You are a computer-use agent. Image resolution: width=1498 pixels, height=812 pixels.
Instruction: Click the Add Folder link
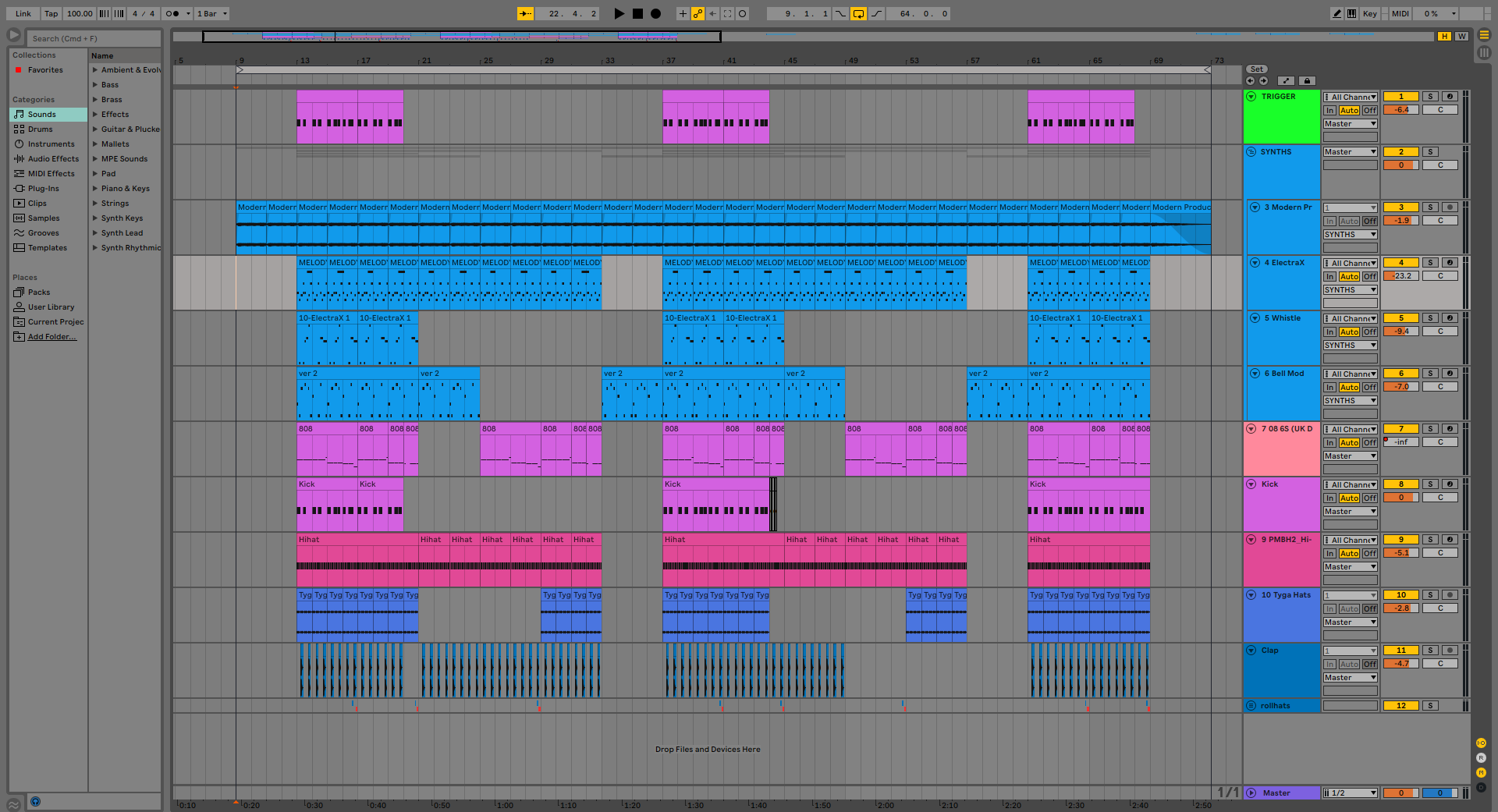tap(51, 337)
